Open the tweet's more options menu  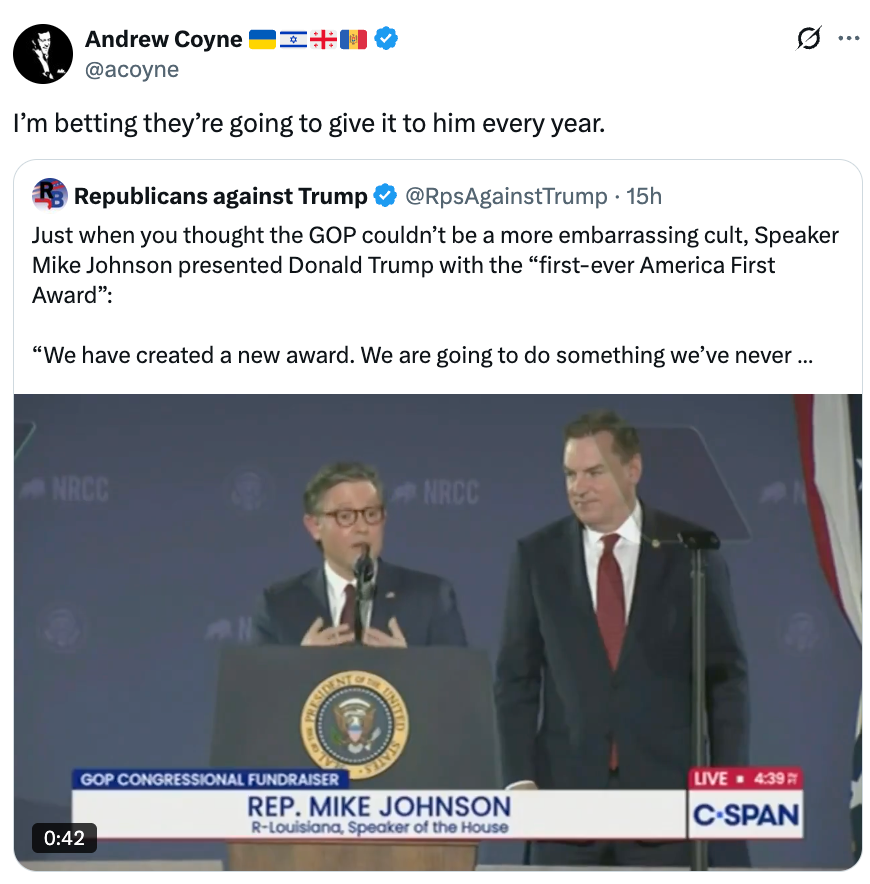pos(849,37)
